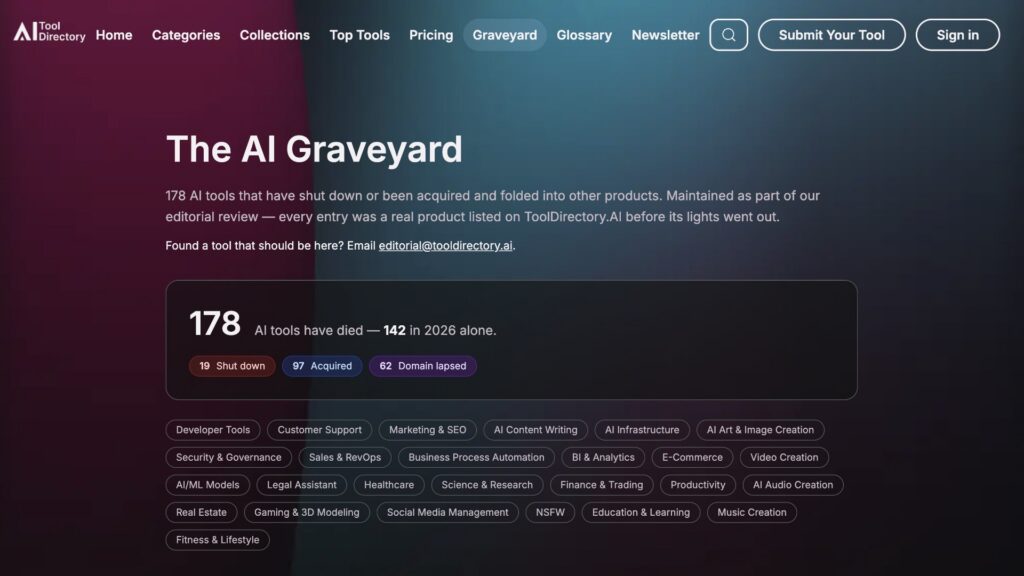The image size is (1024, 576).
Task: Select the Music Creation chip
Action: [x=752, y=512]
